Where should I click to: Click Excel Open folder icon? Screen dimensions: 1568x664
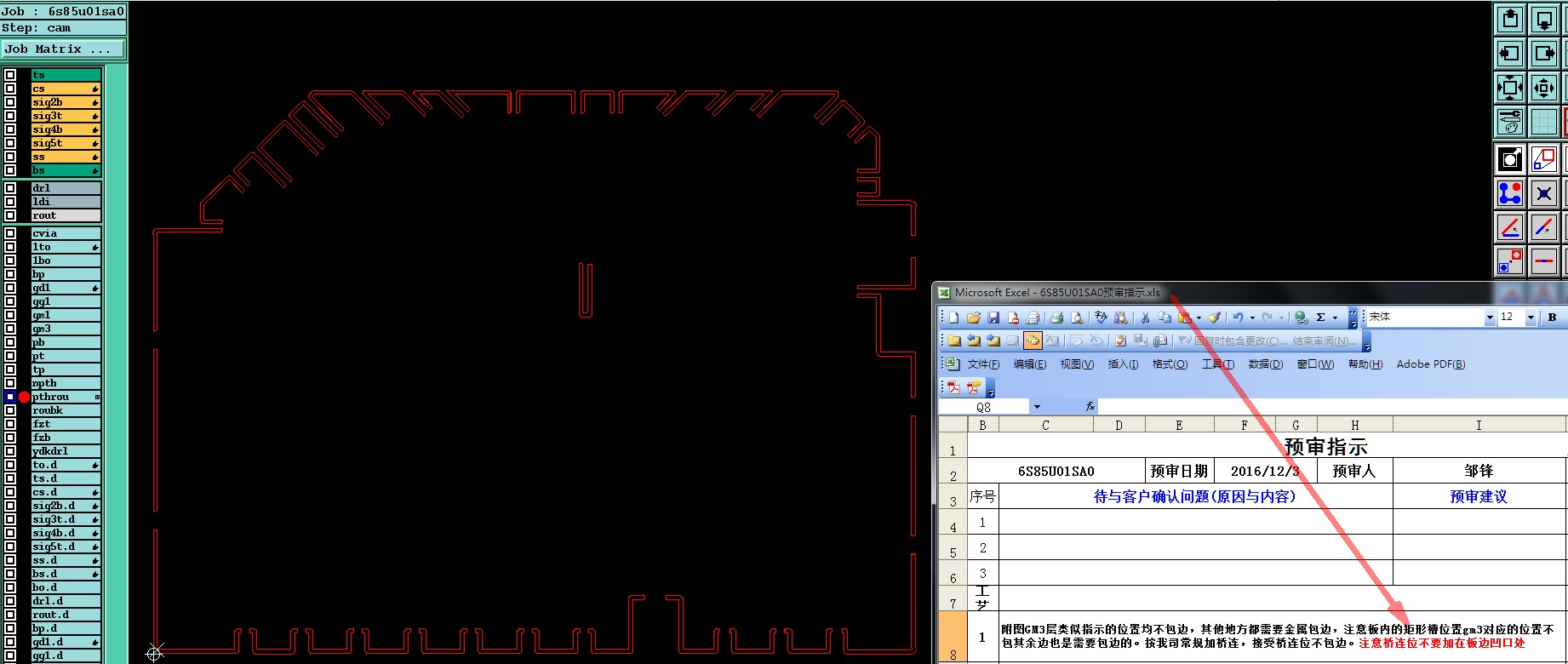974,318
